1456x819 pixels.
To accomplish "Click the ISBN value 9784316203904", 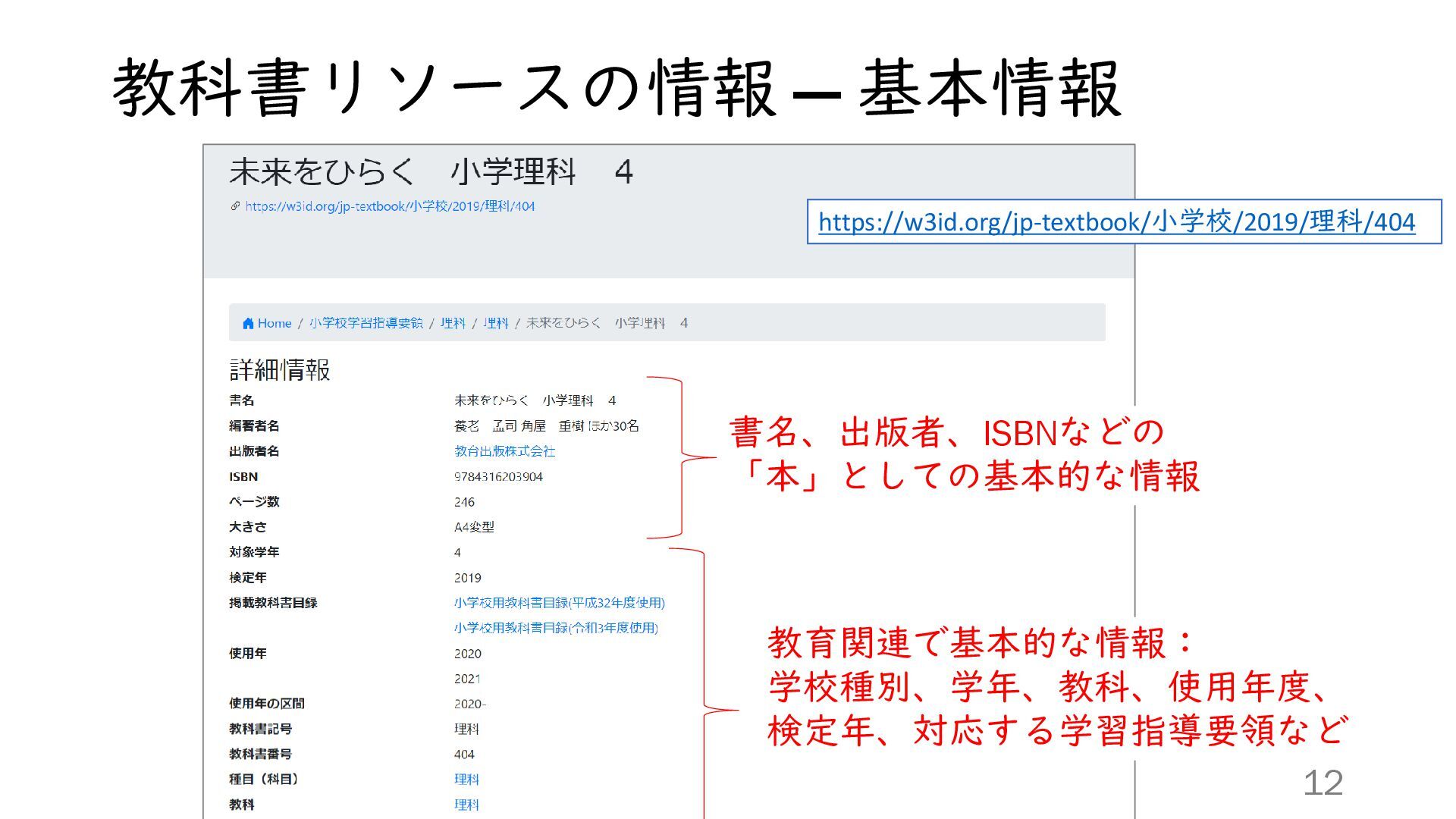I will click(498, 477).
